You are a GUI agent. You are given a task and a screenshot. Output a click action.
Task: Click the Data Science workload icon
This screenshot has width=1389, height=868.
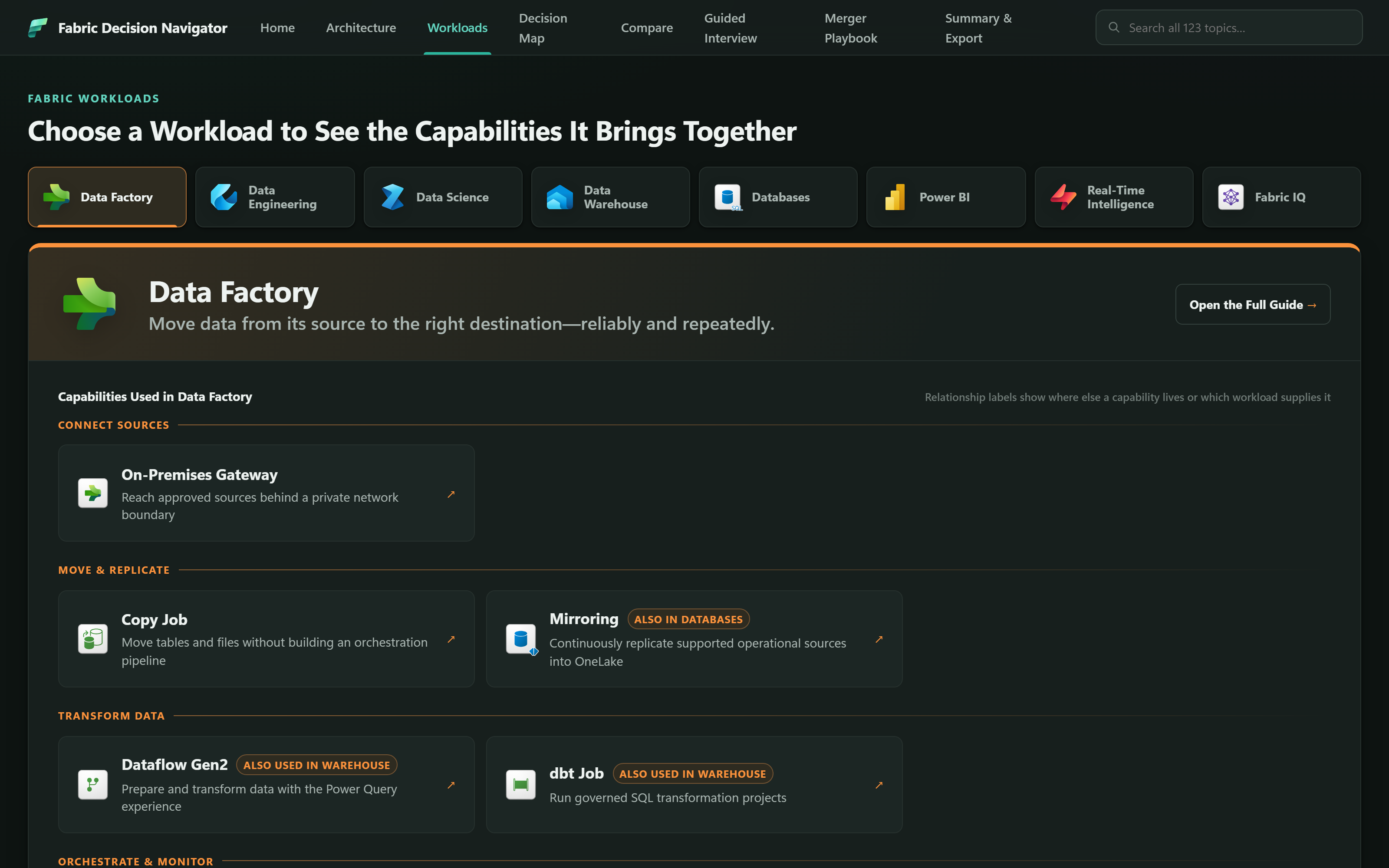click(x=392, y=197)
